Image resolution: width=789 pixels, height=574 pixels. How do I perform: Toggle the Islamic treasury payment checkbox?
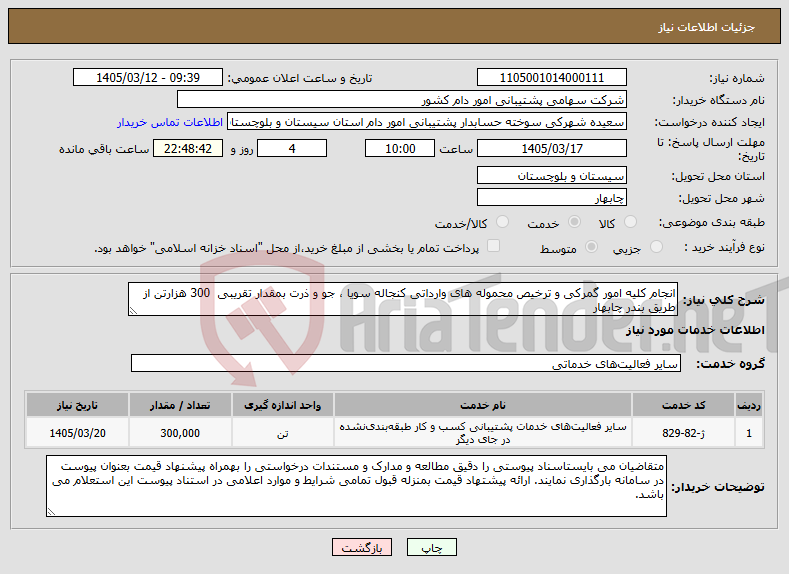(x=494, y=245)
